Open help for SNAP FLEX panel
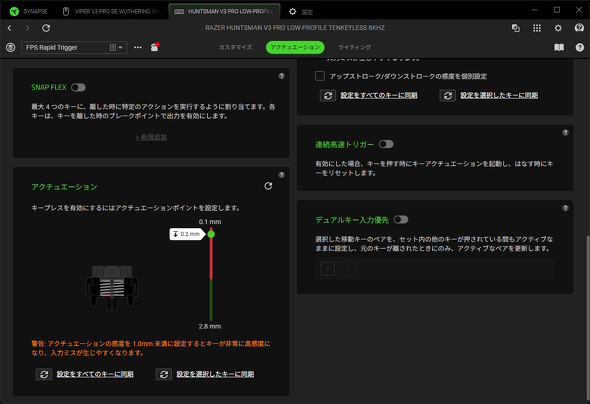 (x=281, y=76)
